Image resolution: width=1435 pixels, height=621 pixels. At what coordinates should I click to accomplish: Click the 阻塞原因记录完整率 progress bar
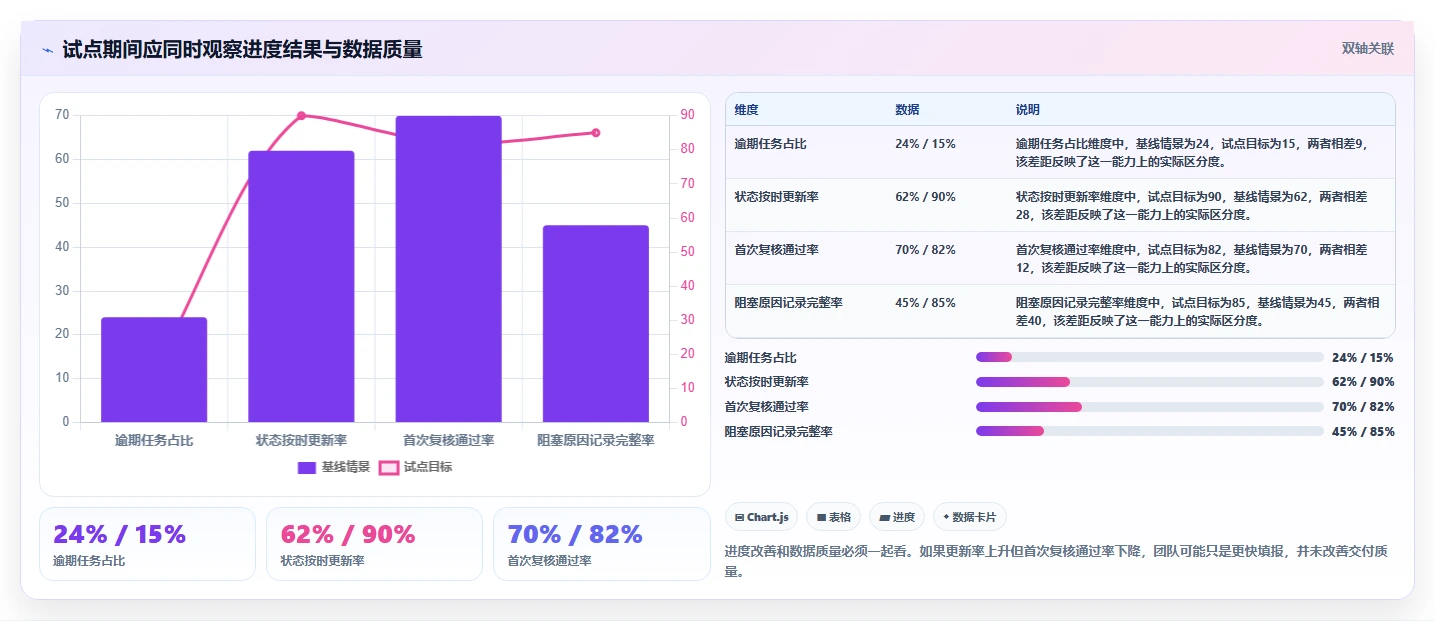[1149, 431]
